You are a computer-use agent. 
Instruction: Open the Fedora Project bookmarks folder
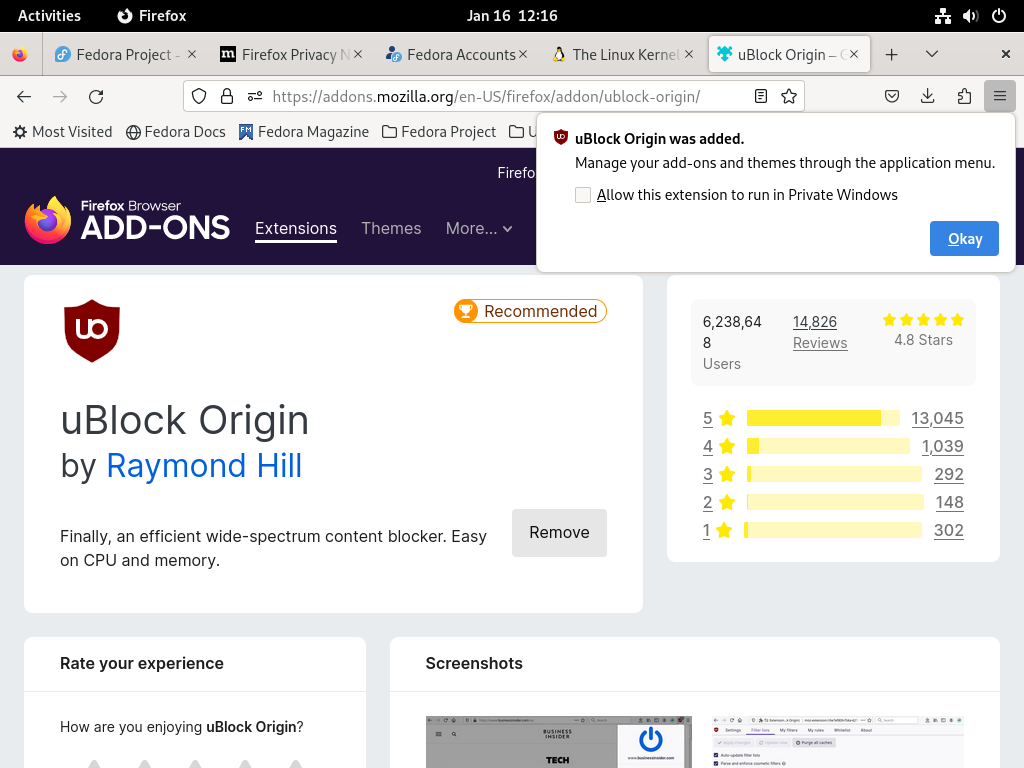439,132
